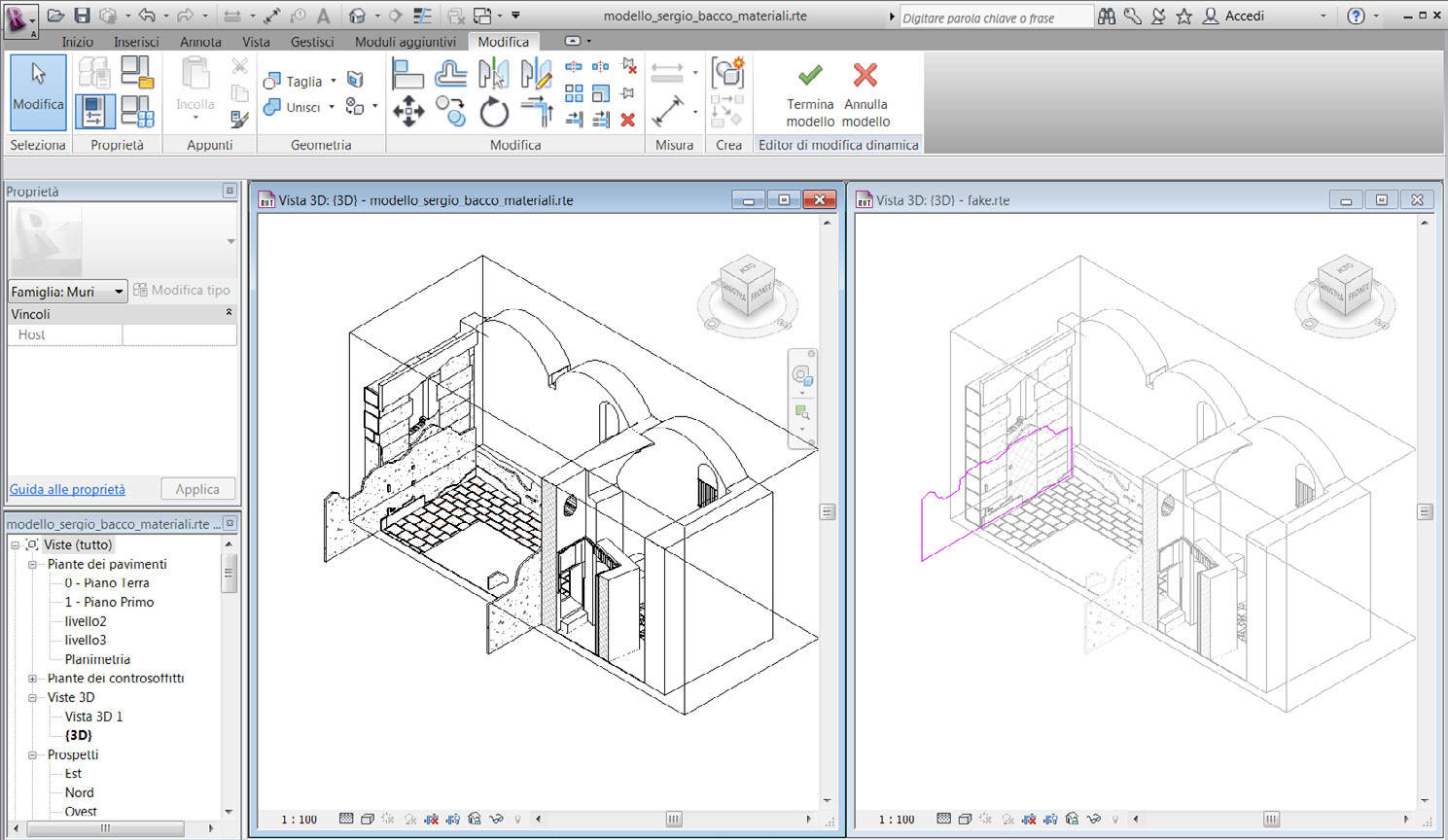Collapse Viste (tutto) tree node
1448x840 pixels.
pyautogui.click(x=16, y=545)
